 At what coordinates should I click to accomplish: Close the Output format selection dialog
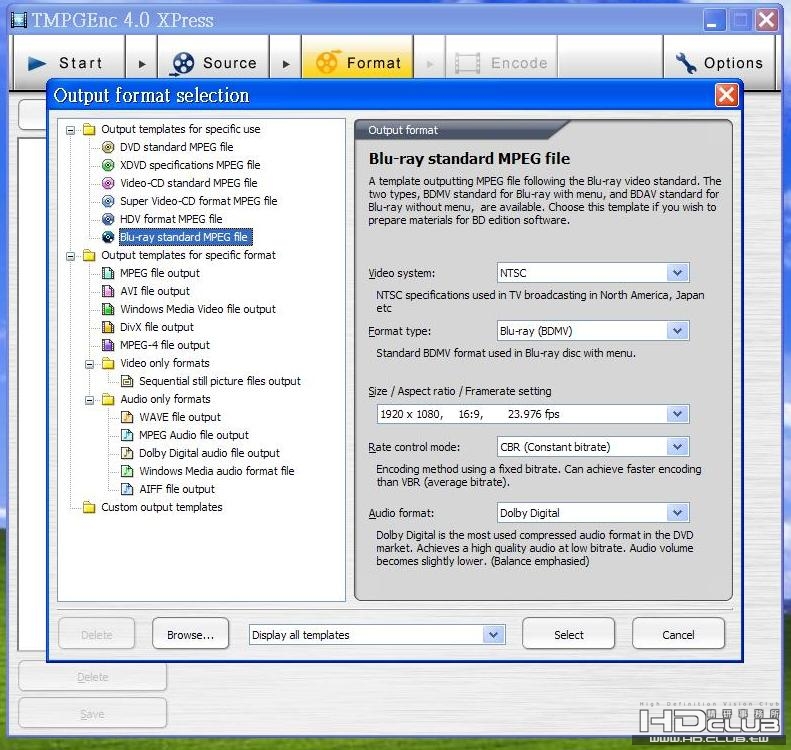[726, 95]
